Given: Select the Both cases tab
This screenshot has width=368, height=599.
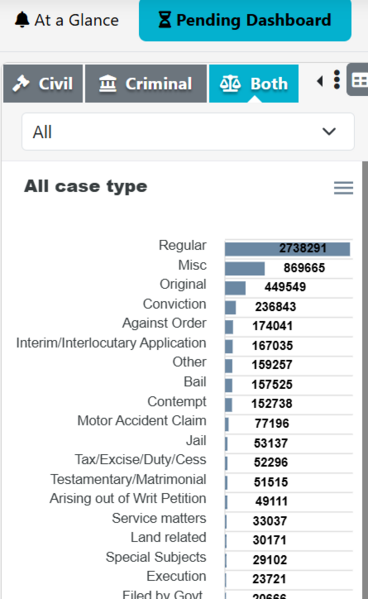Looking at the screenshot, I should (254, 84).
